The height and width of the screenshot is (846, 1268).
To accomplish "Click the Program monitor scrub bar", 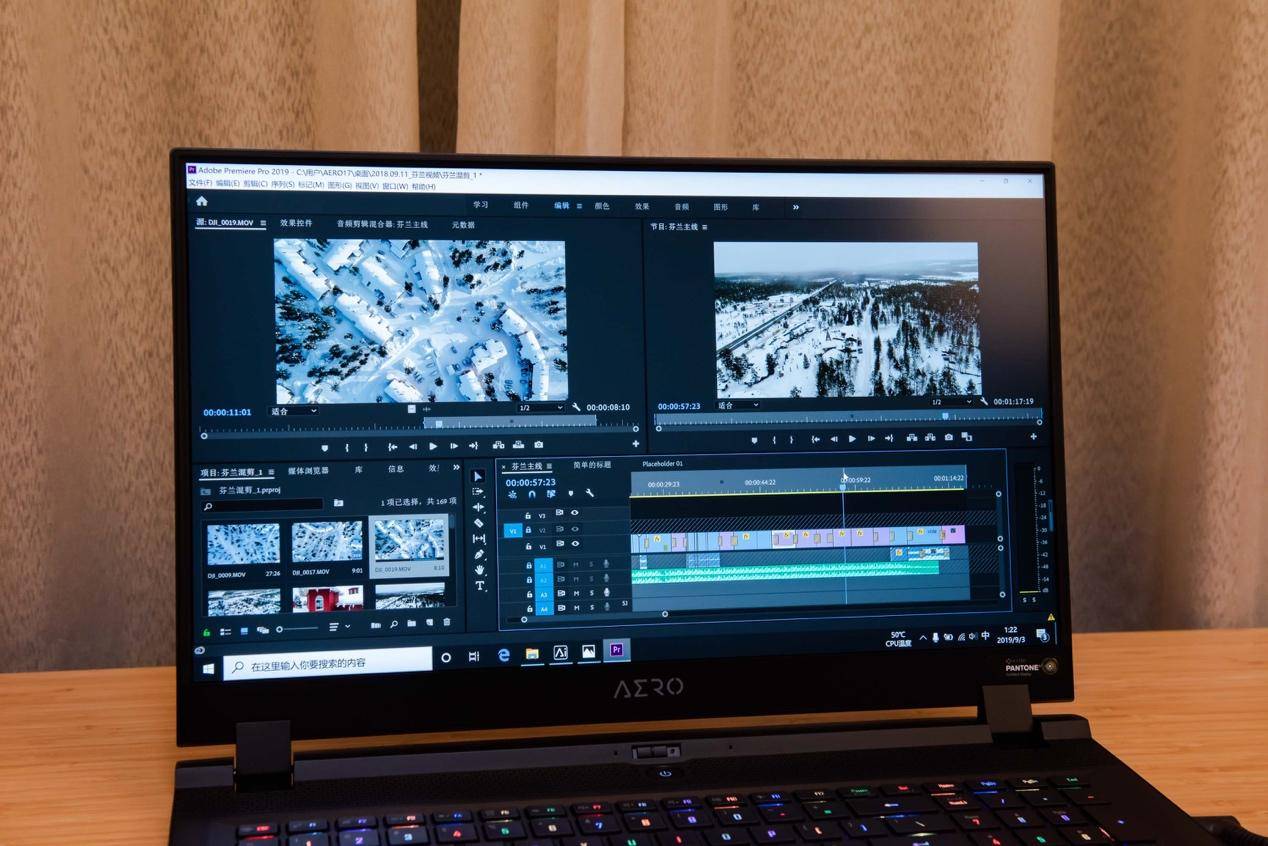I will click(847, 416).
